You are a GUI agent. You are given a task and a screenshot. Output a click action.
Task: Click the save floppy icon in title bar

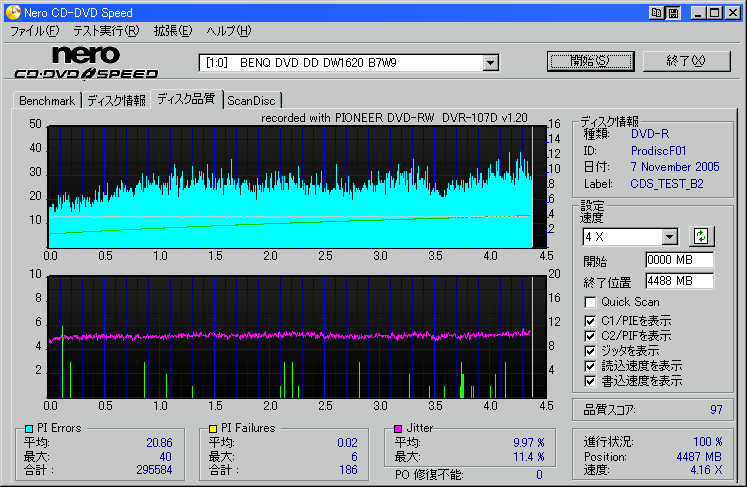(x=673, y=13)
